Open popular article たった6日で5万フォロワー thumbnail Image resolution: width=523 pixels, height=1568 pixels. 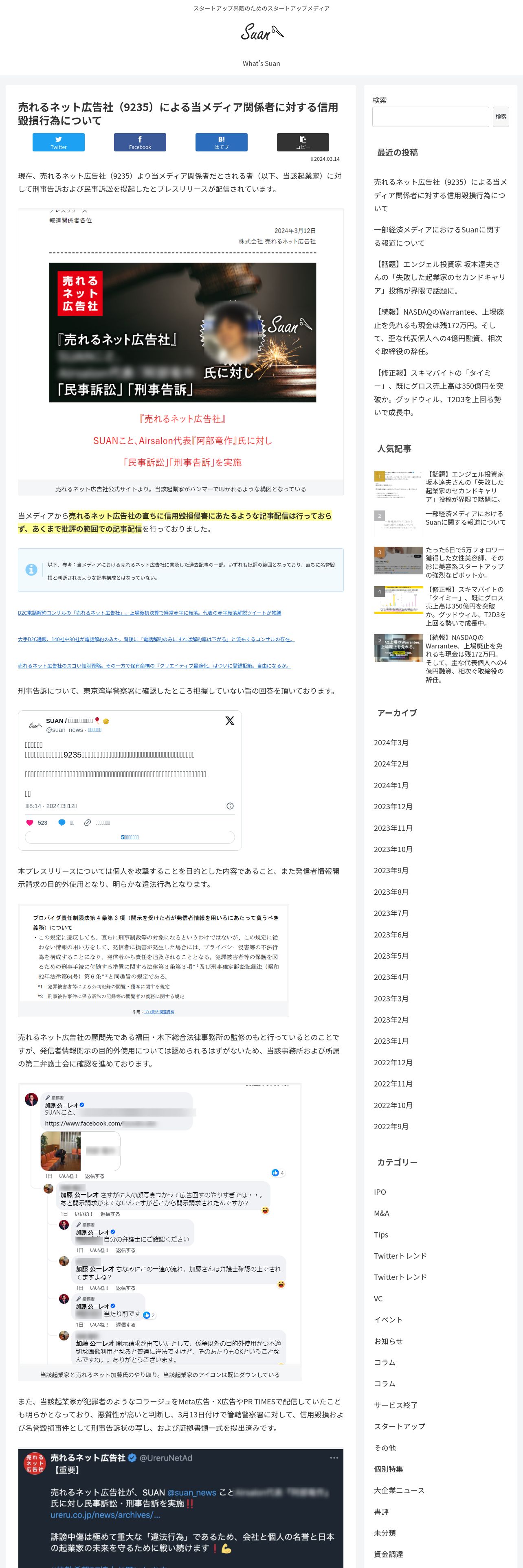click(x=398, y=561)
